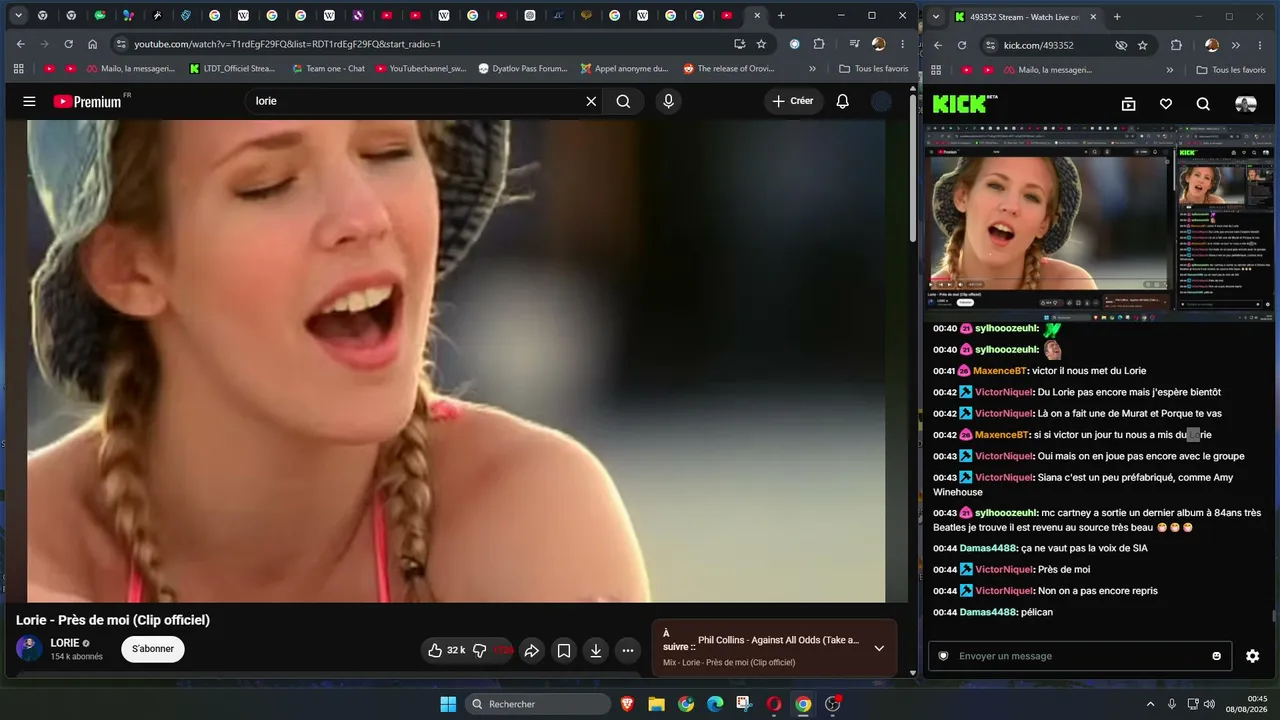This screenshot has height=720, width=1280.
Task: Bookmark Kick page with star icon
Action: coord(1142,45)
